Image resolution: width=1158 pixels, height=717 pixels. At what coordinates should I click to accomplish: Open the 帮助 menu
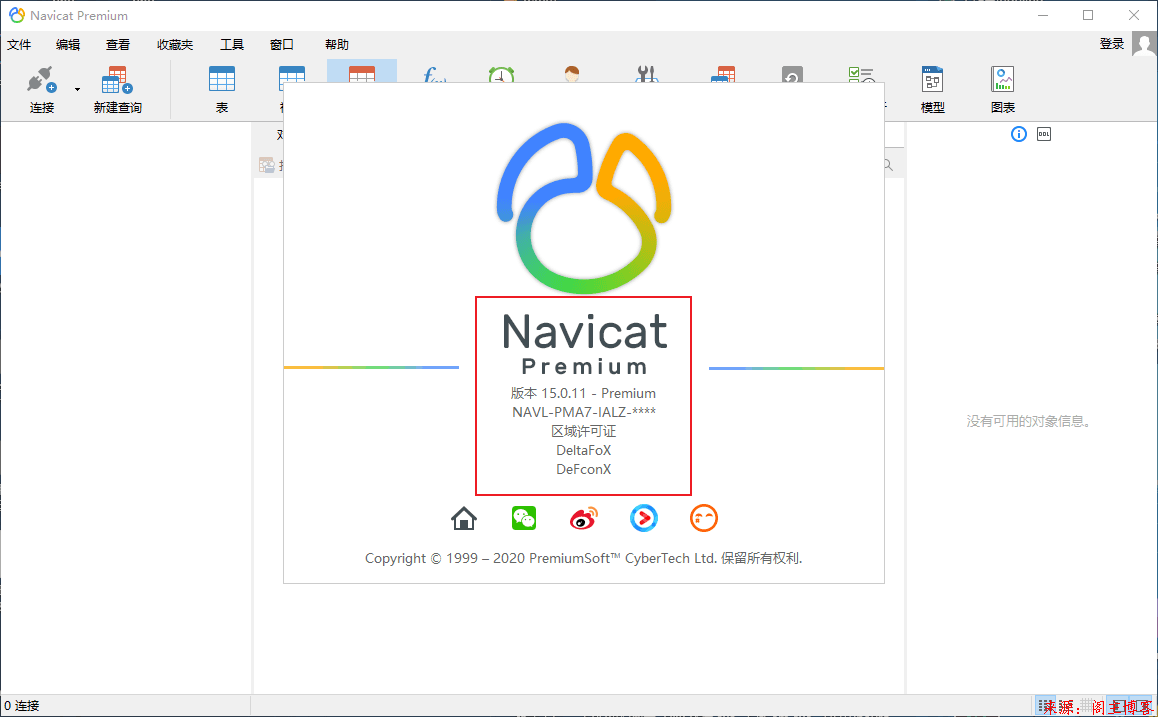tap(337, 45)
